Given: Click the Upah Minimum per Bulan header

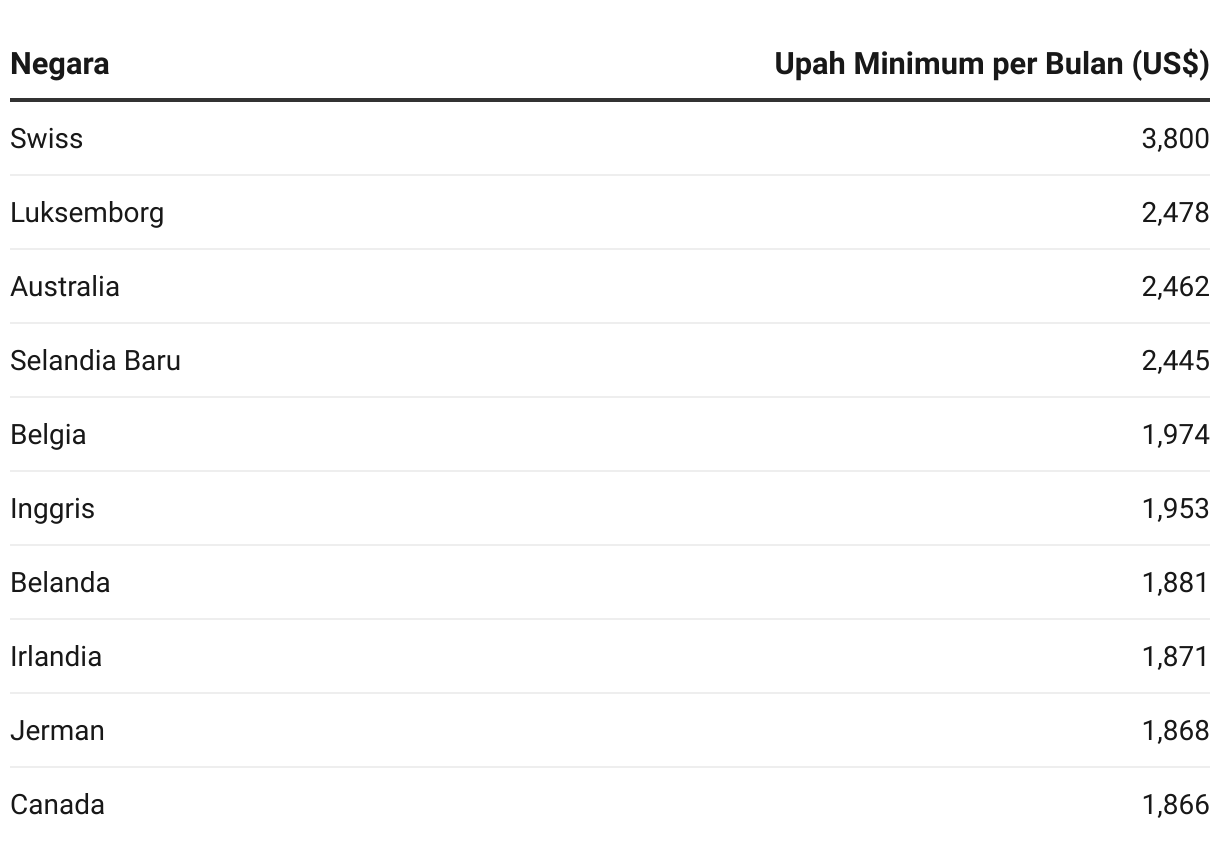Looking at the screenshot, I should point(991,64).
